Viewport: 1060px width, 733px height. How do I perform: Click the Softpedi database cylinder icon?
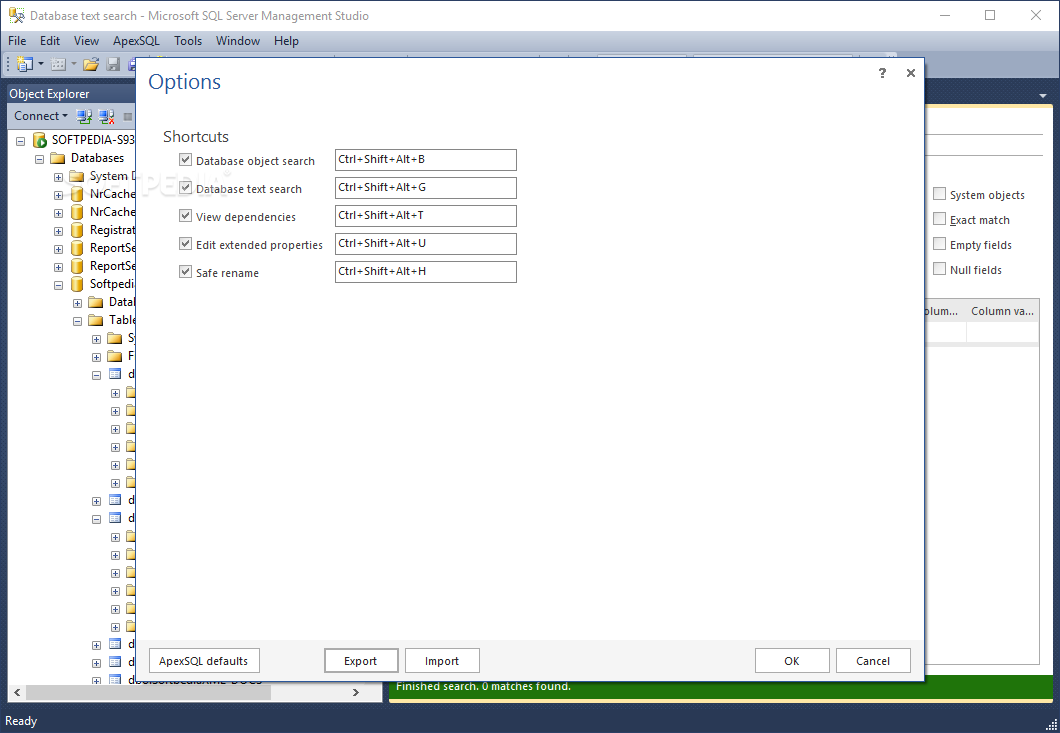[x=77, y=284]
